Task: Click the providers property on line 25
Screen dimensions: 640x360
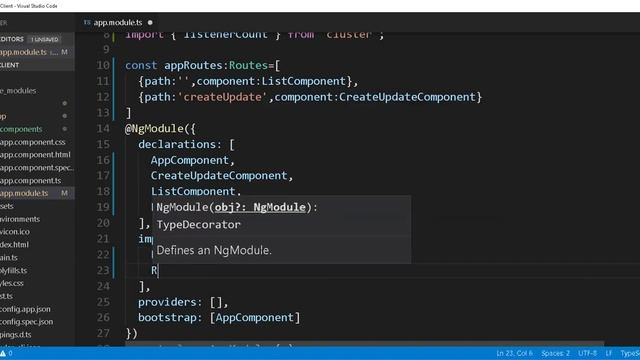Action: coord(167,302)
